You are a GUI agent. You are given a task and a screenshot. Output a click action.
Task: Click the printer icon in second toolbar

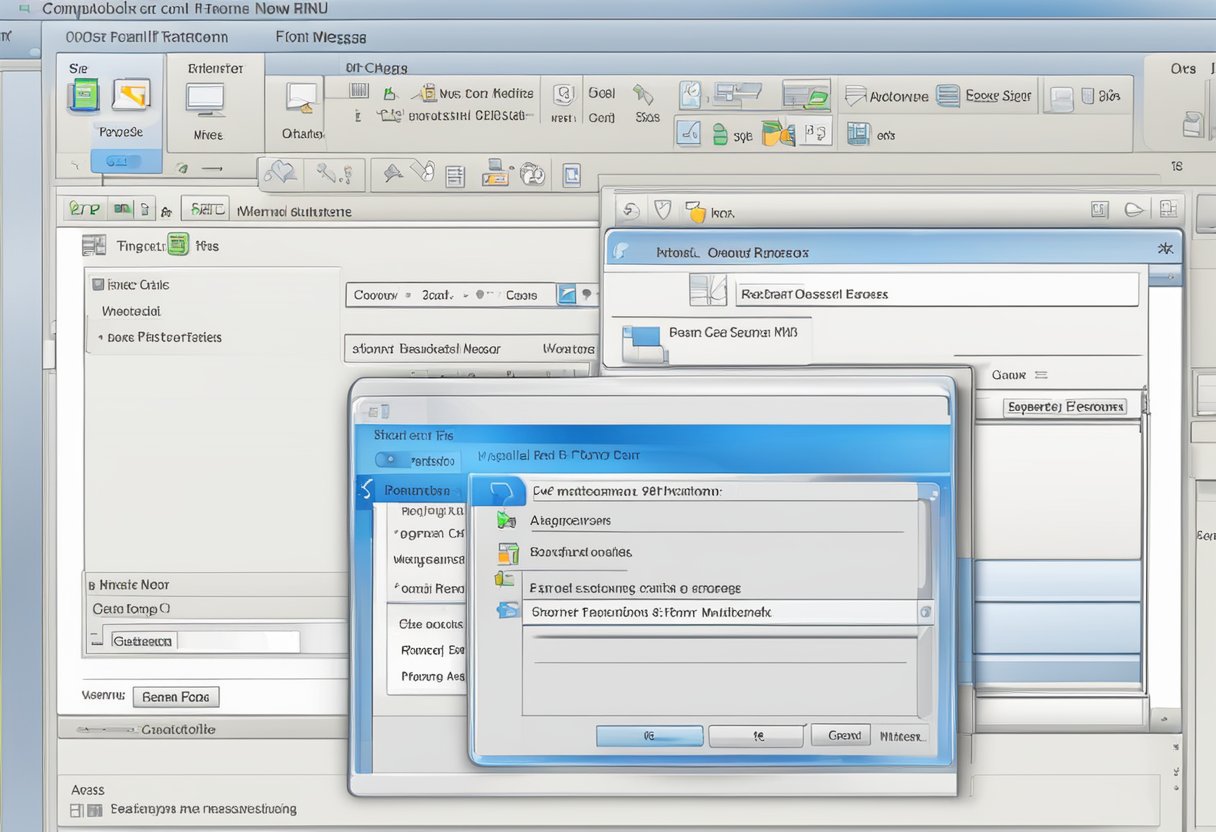pyautogui.click(x=496, y=173)
